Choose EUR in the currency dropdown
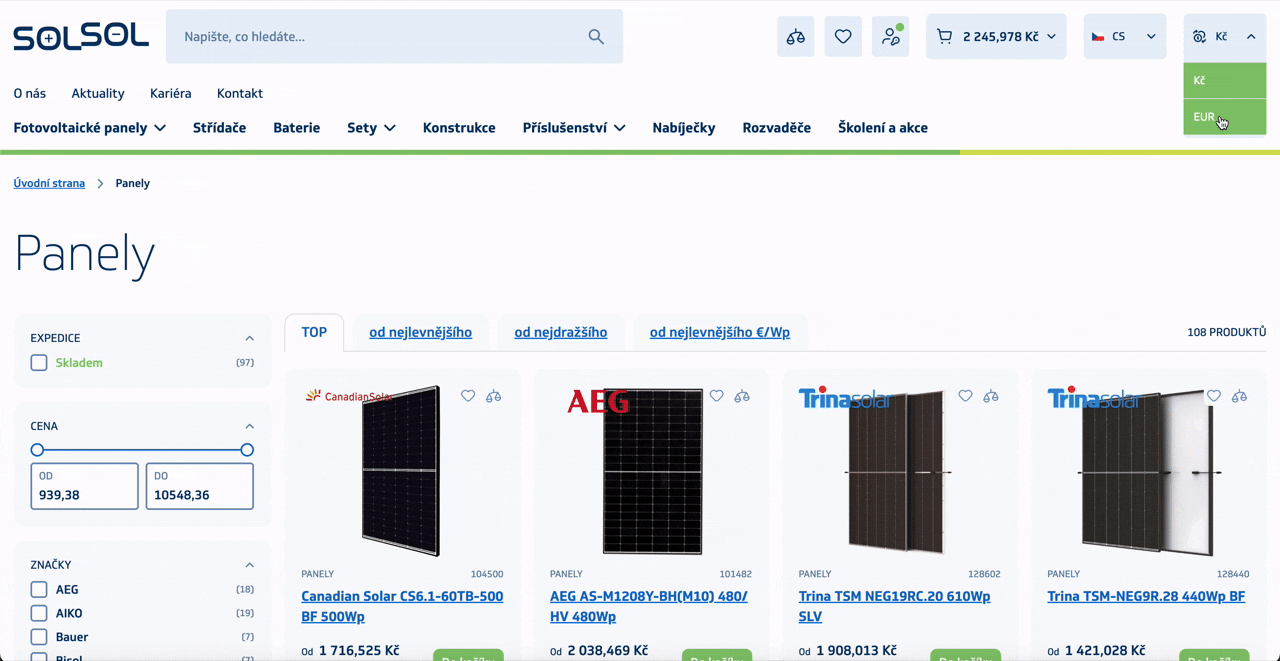 pos(1225,117)
